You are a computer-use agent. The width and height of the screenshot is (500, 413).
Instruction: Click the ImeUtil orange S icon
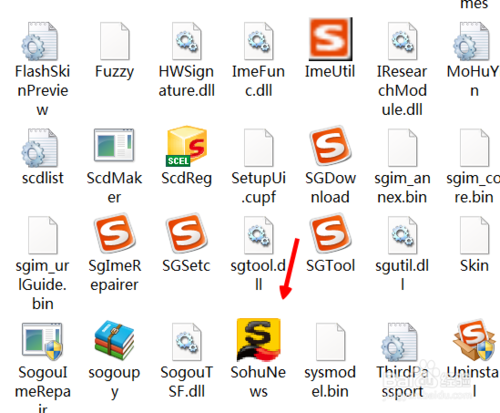[330, 39]
